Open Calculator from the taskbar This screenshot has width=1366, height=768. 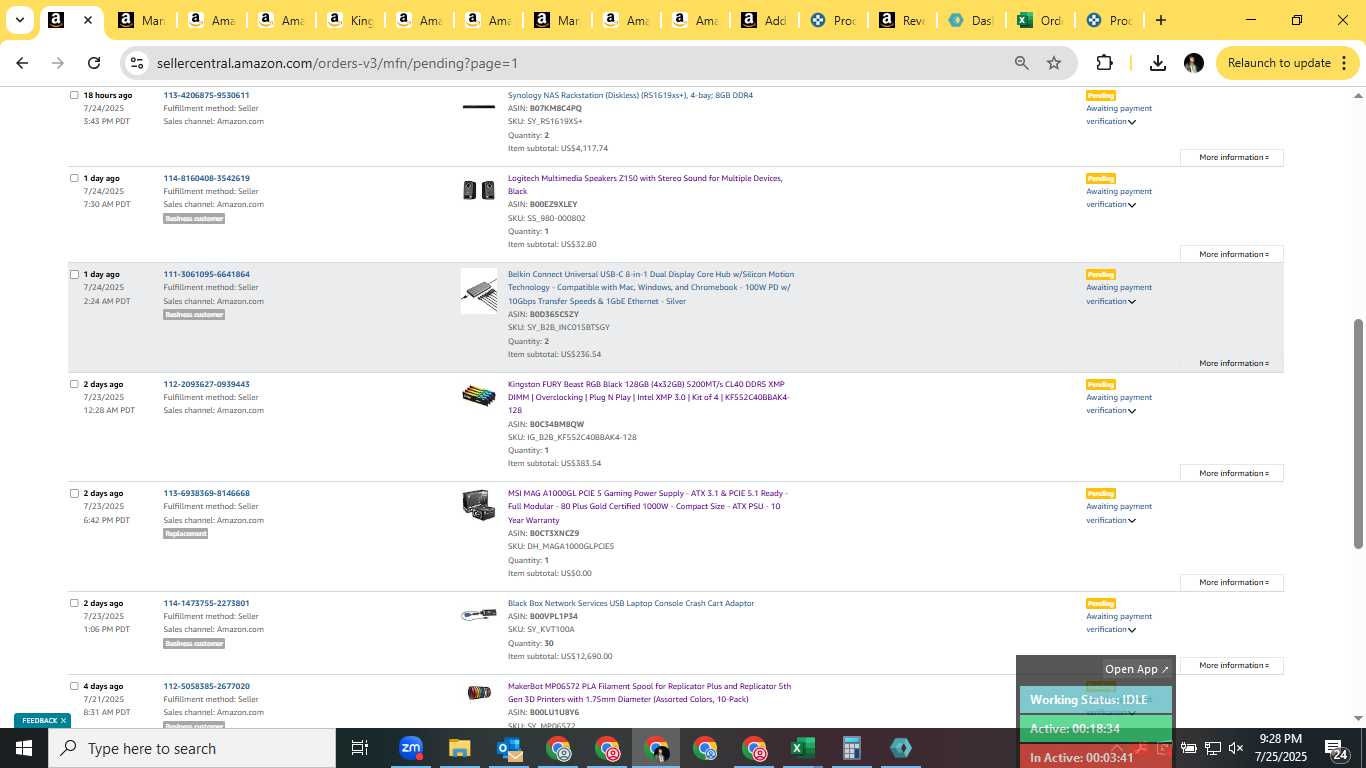851,748
